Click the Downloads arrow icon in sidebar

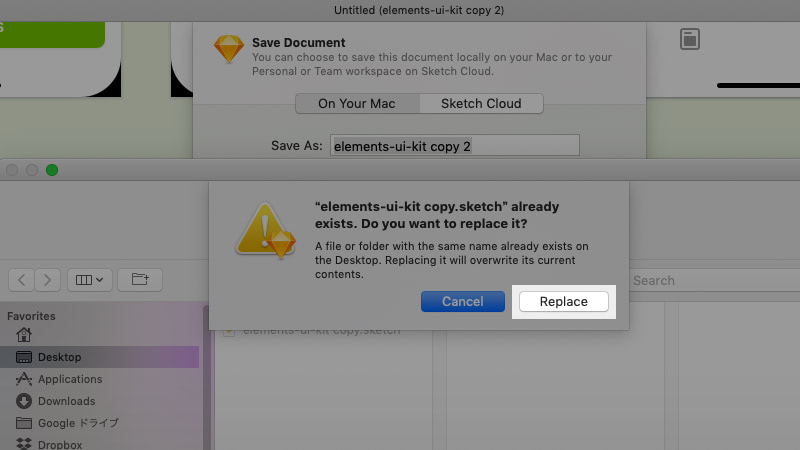24,401
